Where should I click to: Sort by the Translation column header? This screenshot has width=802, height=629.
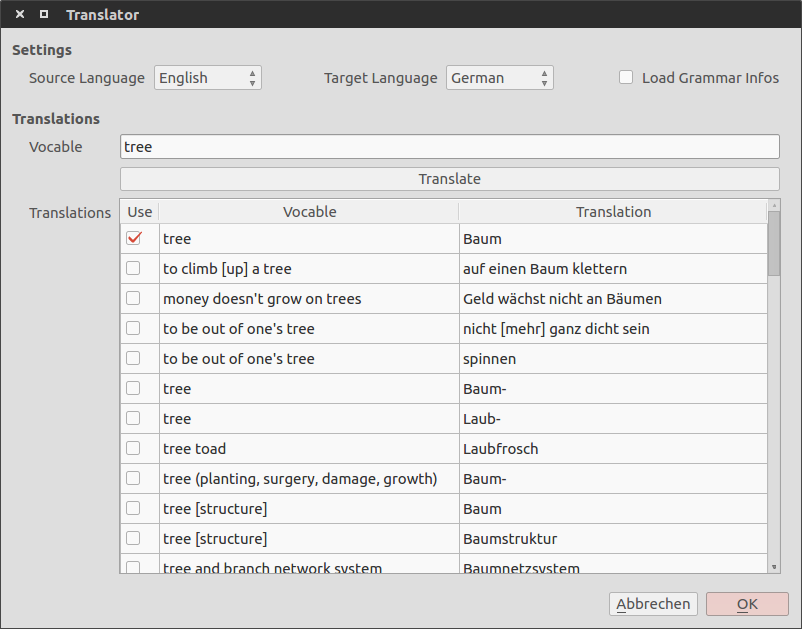(x=613, y=212)
